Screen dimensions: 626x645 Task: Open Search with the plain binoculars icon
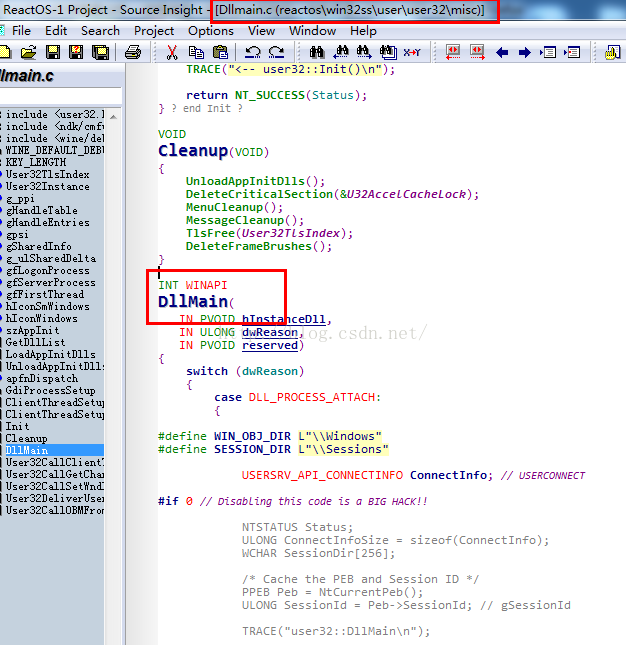317,52
